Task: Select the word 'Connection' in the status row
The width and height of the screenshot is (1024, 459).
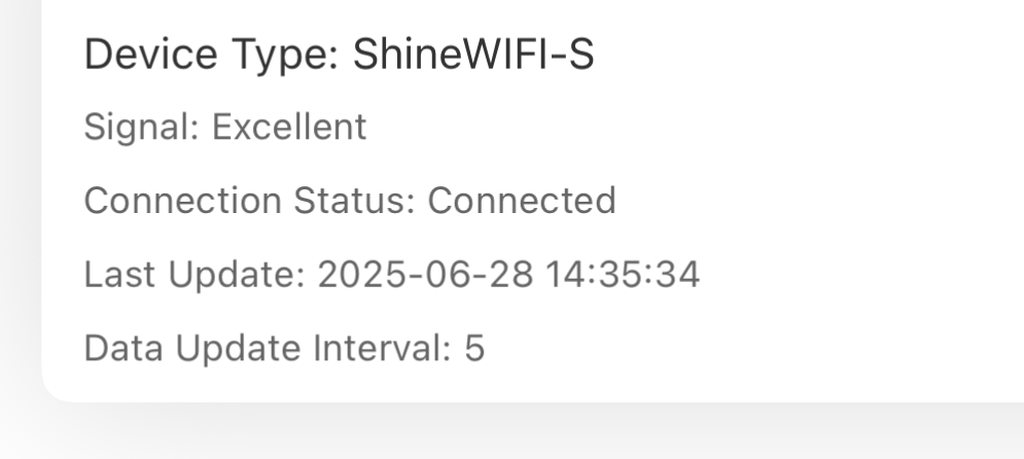Action: [x=182, y=201]
